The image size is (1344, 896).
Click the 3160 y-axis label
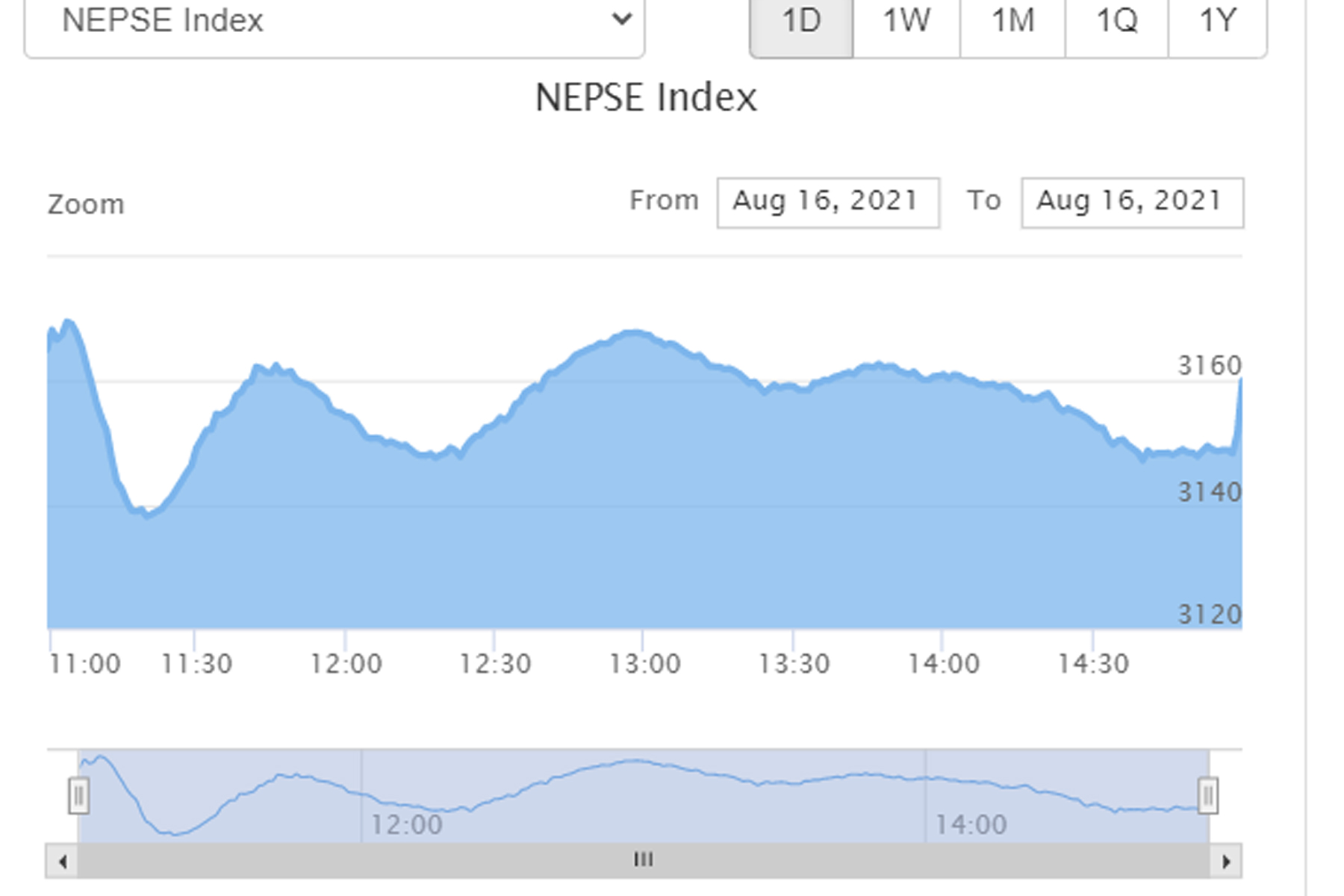[x=1209, y=366]
